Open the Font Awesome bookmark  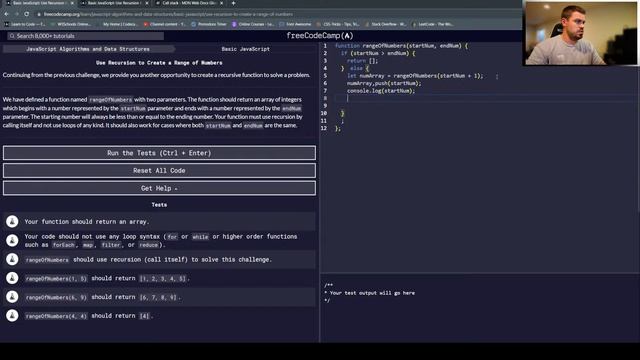(x=295, y=24)
